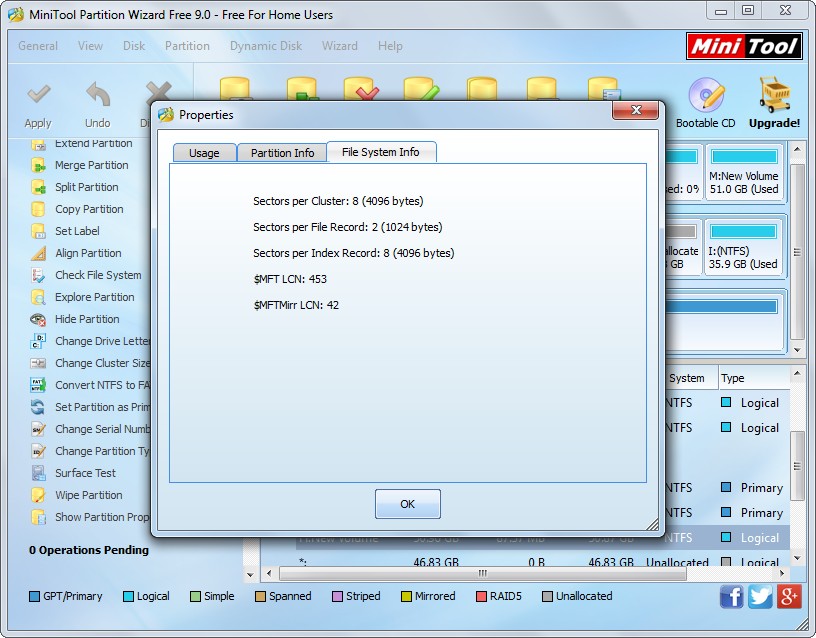Click the Logical legend color box
The image size is (816, 638).
[128, 596]
